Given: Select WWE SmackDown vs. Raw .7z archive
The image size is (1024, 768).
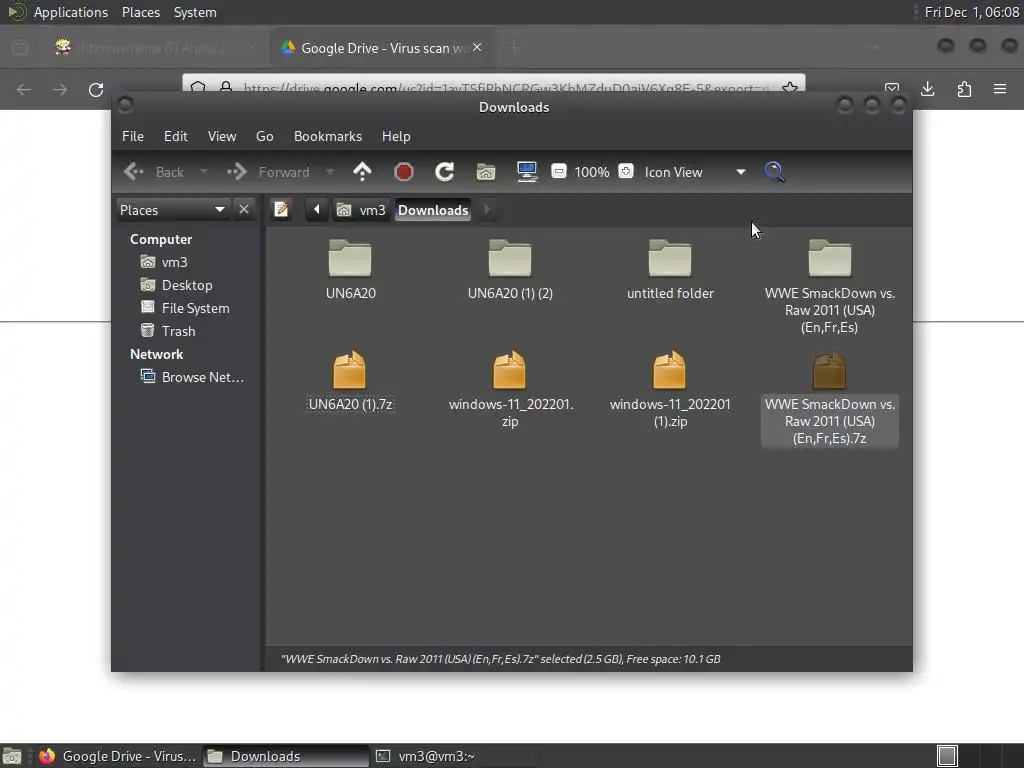Looking at the screenshot, I should tap(829, 398).
